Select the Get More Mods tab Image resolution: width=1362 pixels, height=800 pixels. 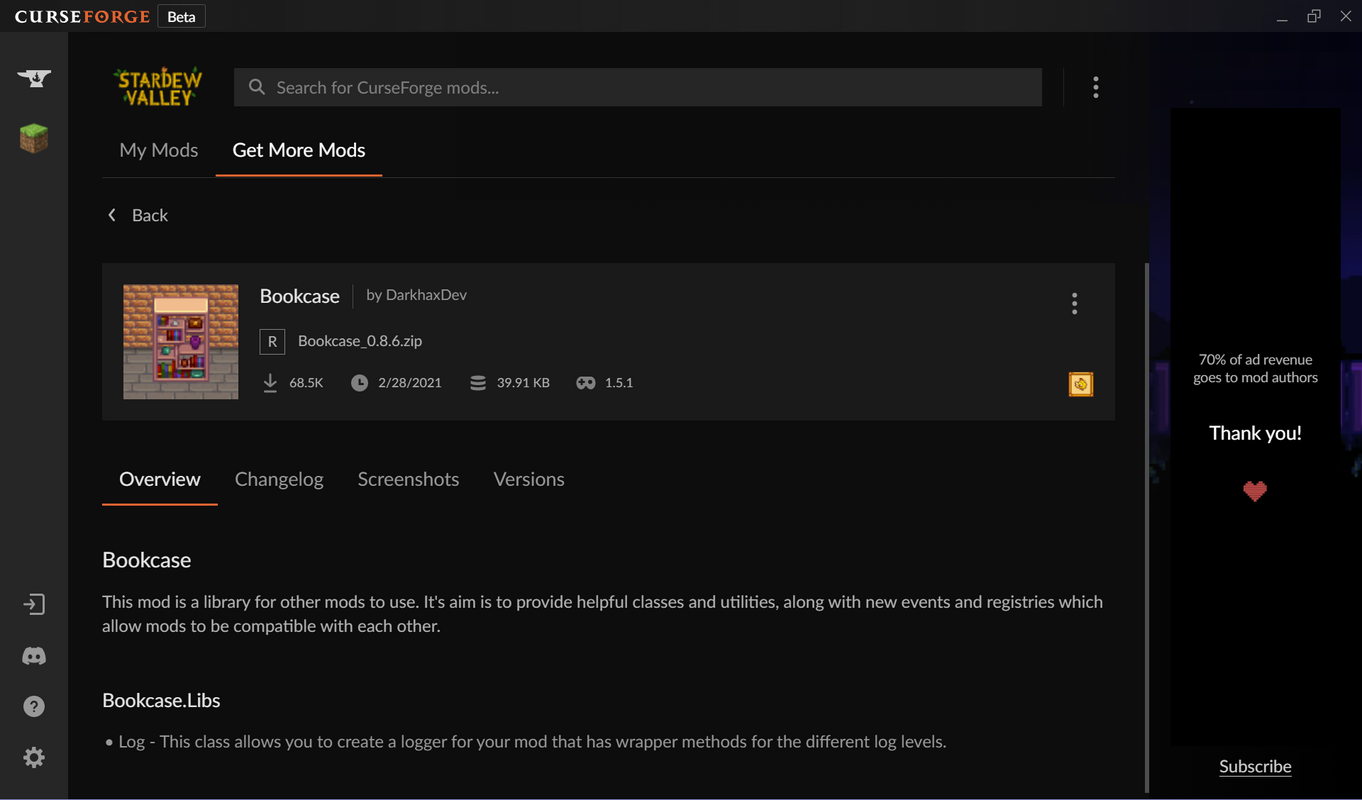(x=299, y=150)
